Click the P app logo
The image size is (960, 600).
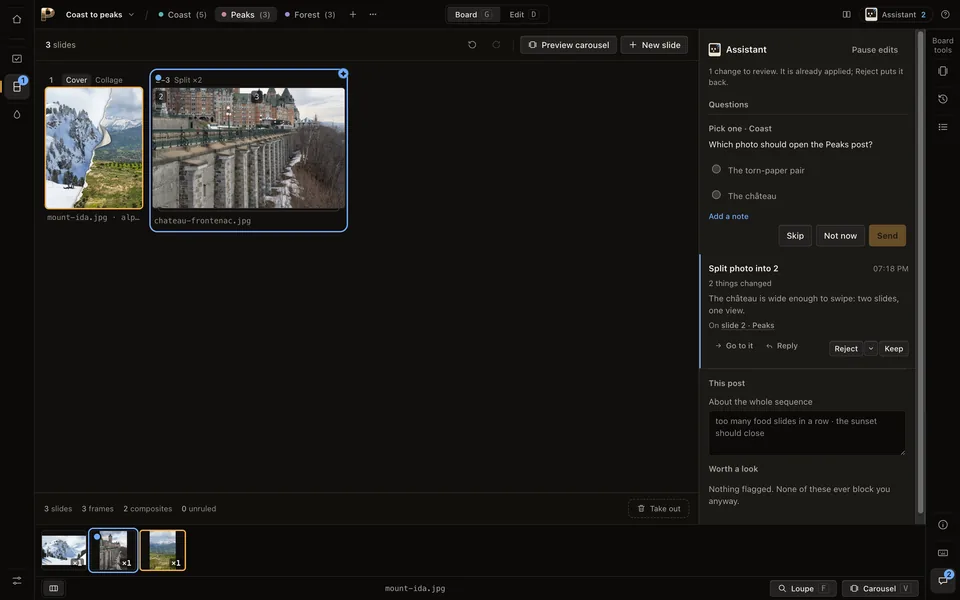[48, 14]
